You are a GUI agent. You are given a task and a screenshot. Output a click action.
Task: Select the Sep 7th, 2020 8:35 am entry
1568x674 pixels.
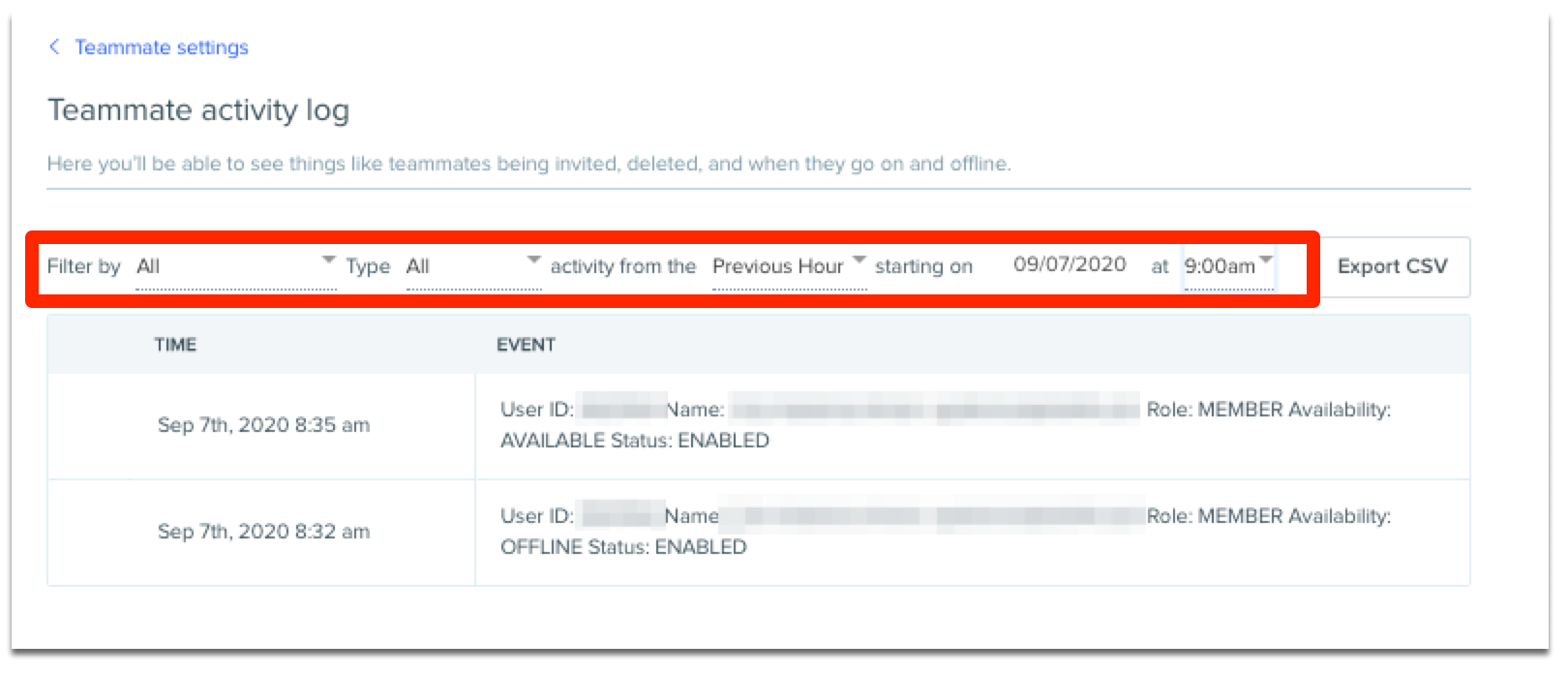point(263,425)
